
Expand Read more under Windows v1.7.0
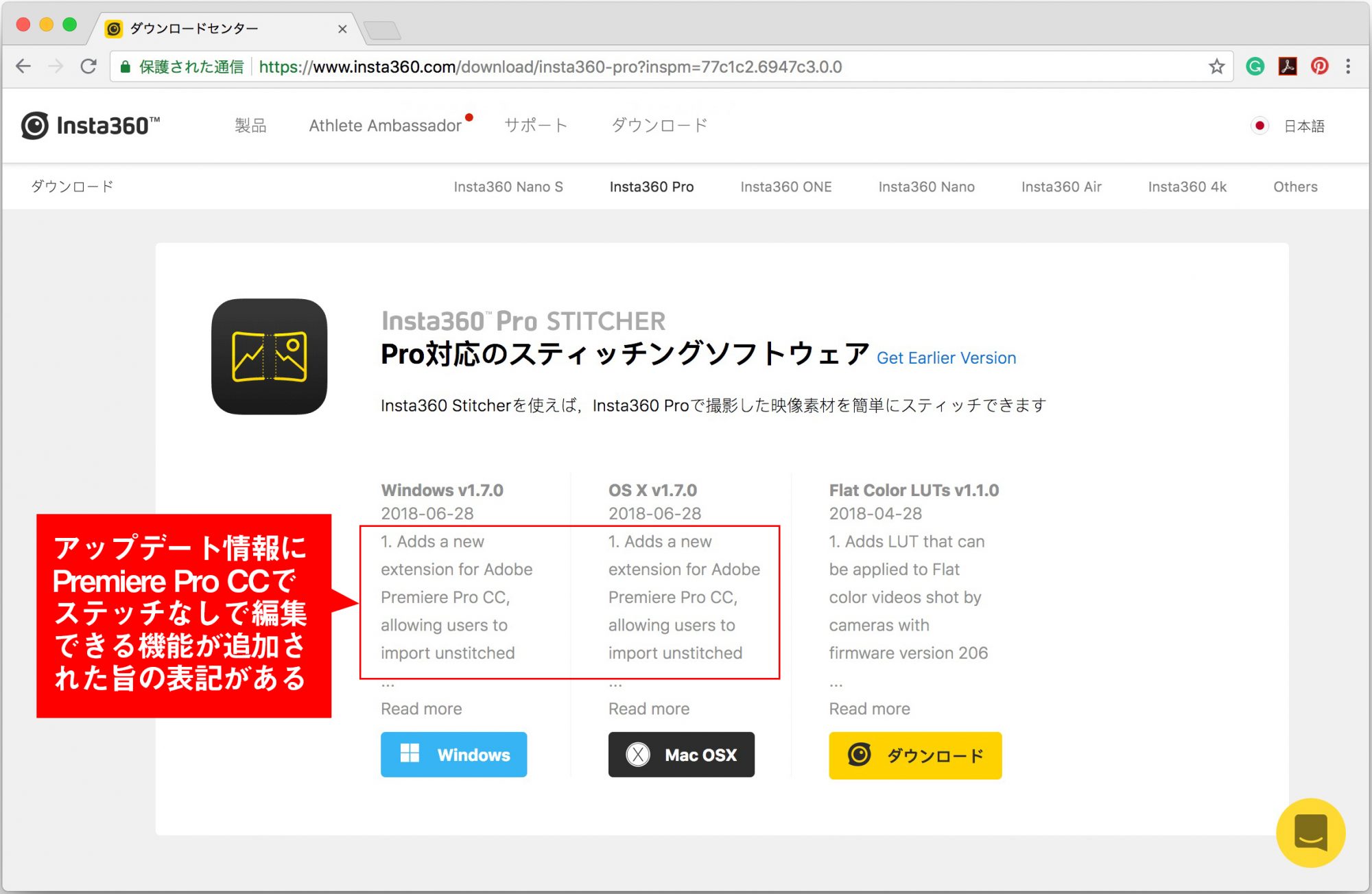click(421, 709)
